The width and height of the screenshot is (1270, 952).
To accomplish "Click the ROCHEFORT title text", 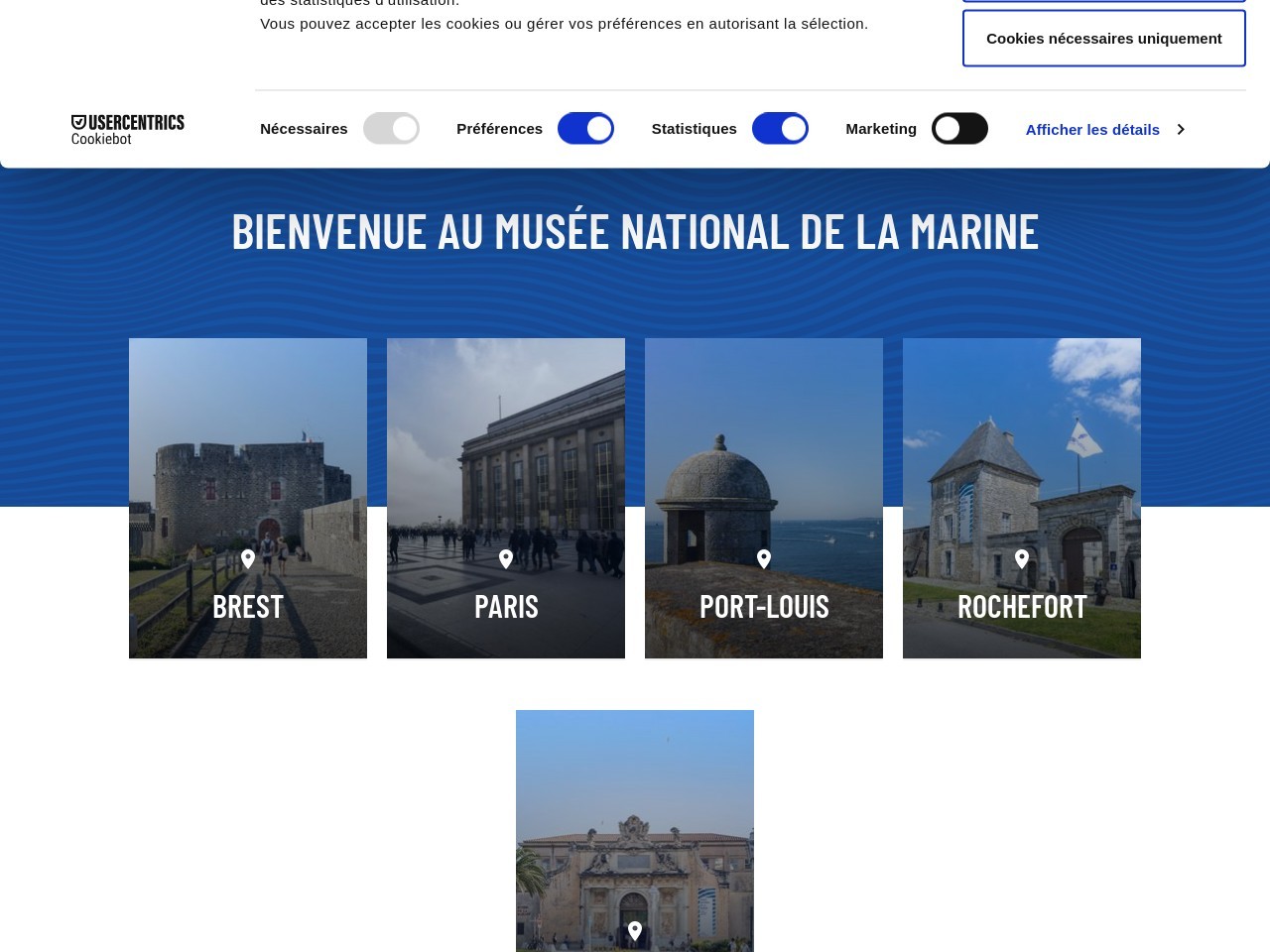I will coord(1022,606).
